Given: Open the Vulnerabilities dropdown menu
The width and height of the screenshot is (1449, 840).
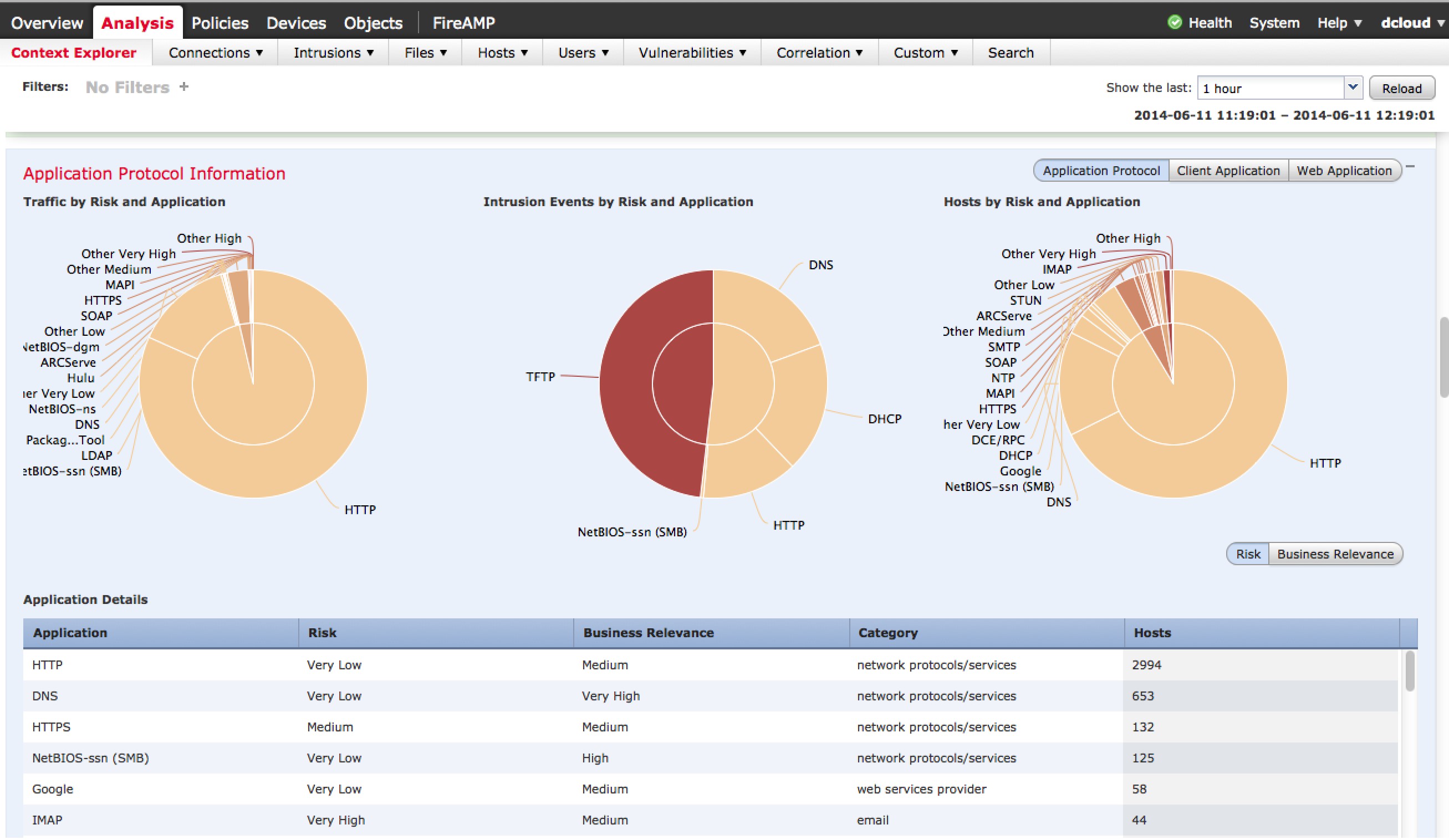Looking at the screenshot, I should [692, 53].
